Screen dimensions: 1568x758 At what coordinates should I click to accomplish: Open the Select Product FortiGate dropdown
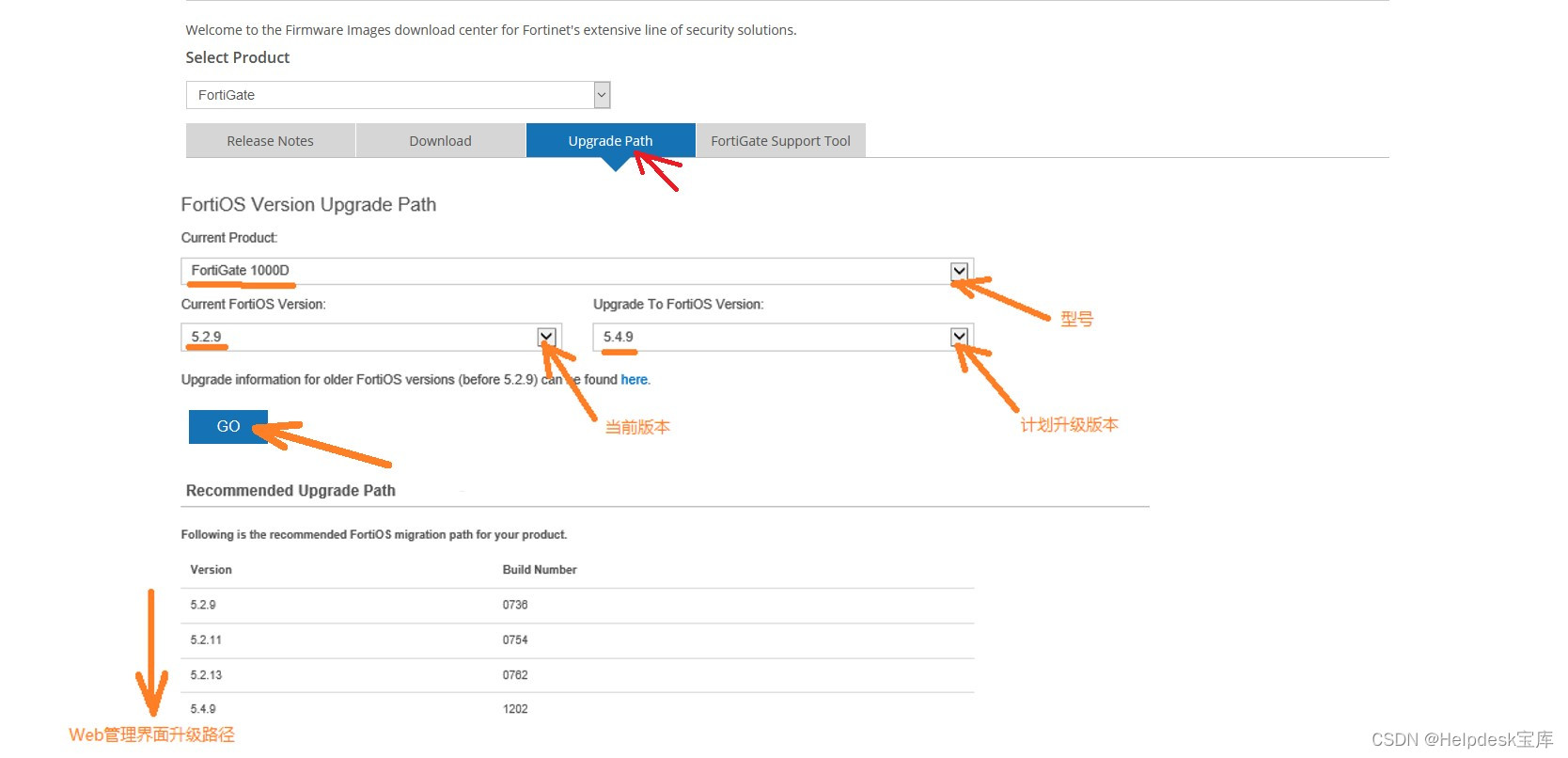pyautogui.click(x=398, y=95)
